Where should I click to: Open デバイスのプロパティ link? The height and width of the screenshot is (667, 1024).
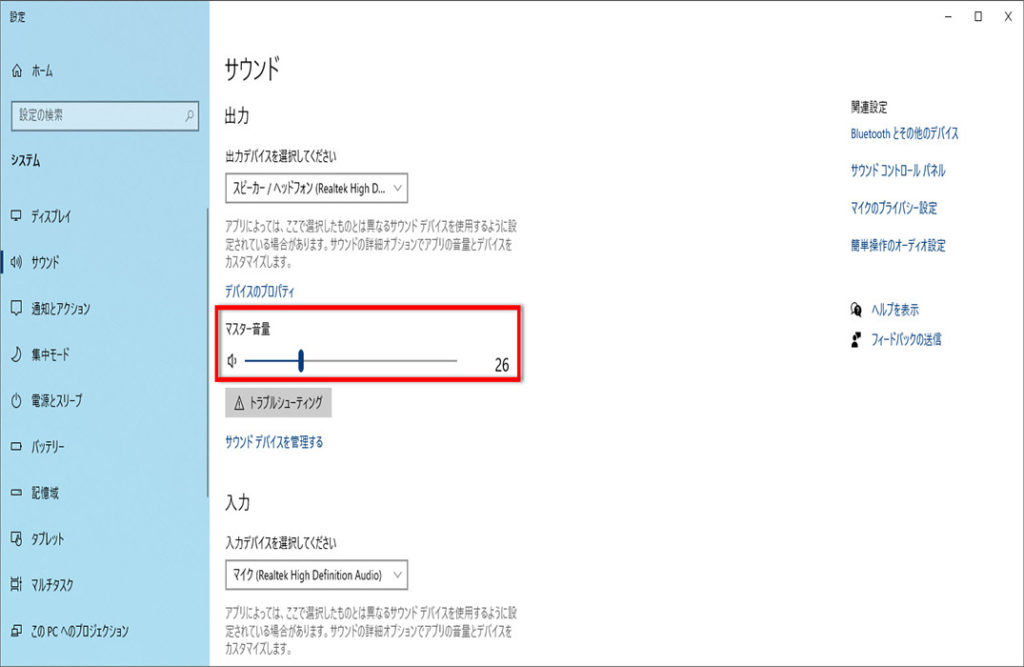(x=260, y=291)
